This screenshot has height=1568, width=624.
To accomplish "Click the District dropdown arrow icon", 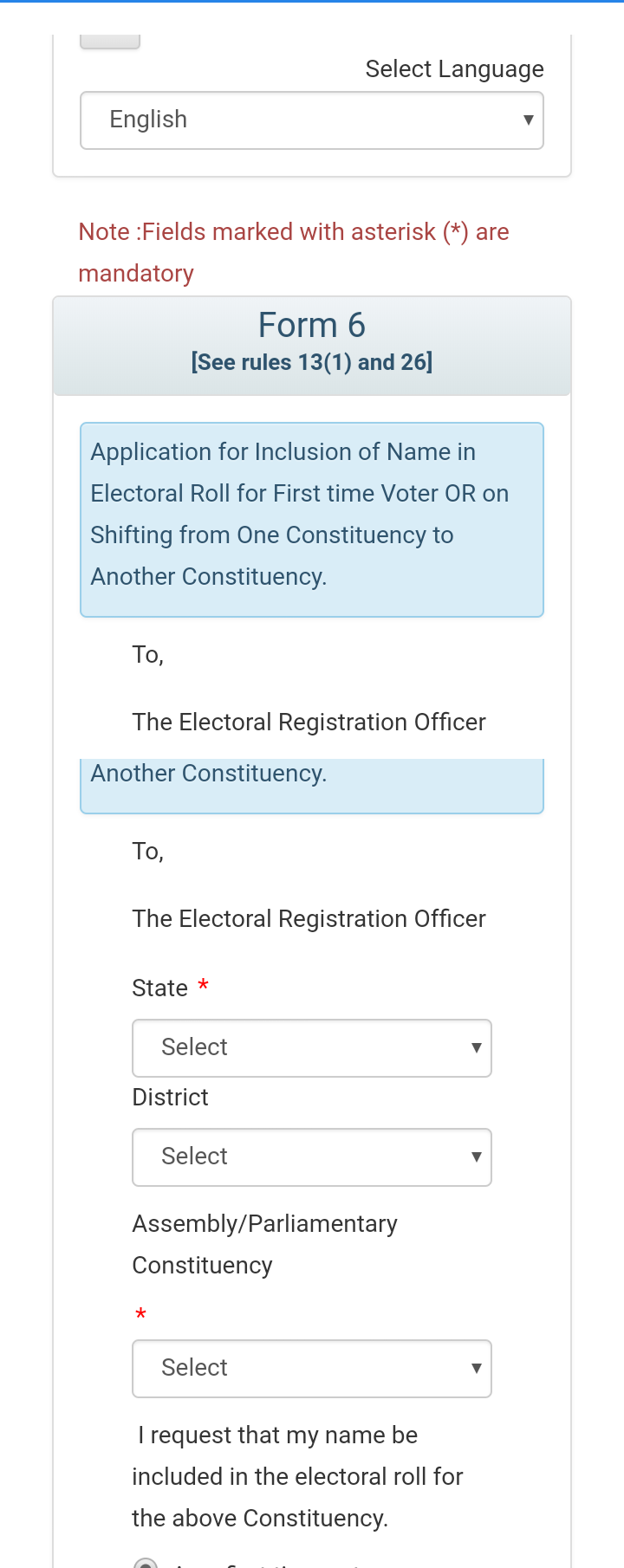I will tap(476, 1157).
